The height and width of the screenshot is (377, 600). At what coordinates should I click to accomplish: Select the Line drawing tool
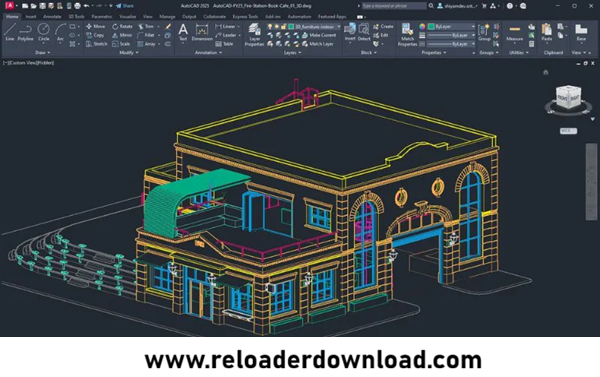(10, 32)
